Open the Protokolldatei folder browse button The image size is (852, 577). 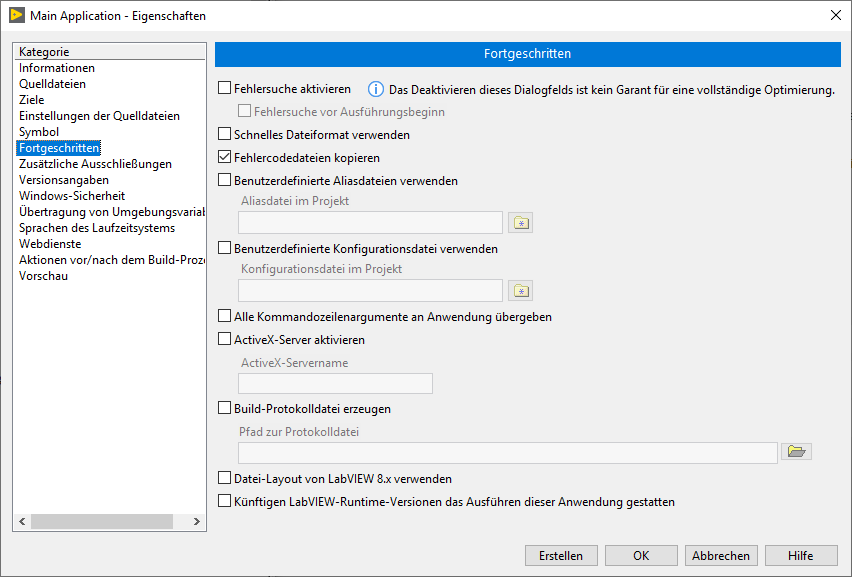point(796,452)
